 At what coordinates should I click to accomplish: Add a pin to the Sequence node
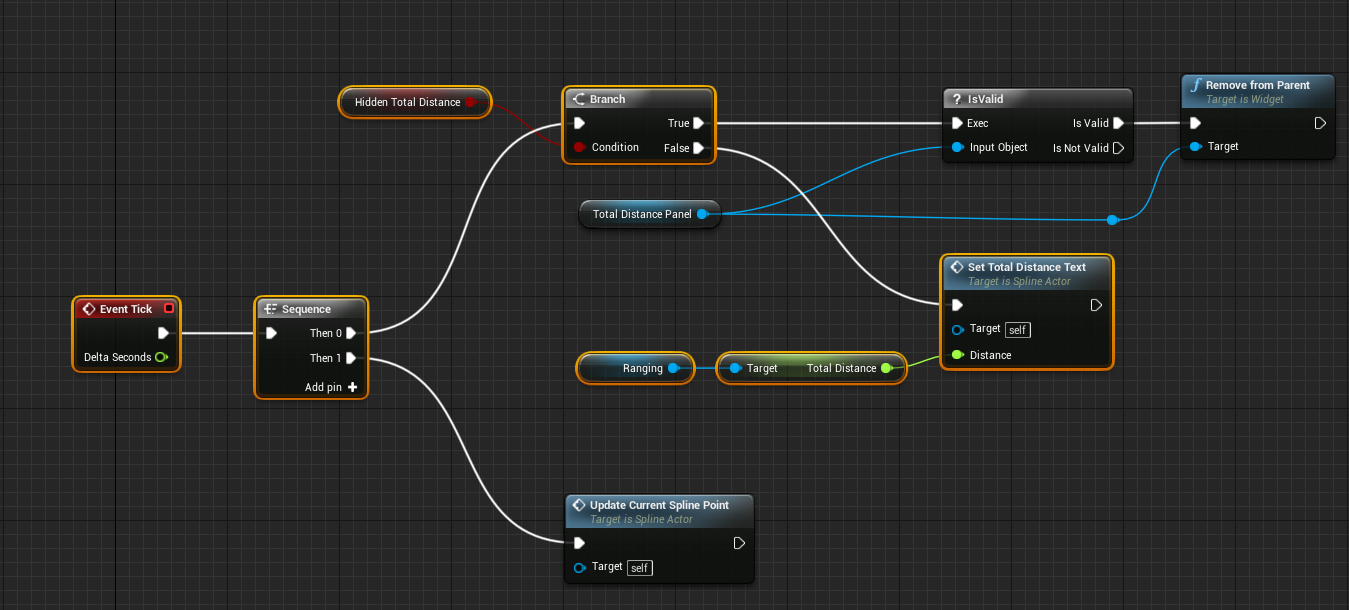(x=331, y=387)
